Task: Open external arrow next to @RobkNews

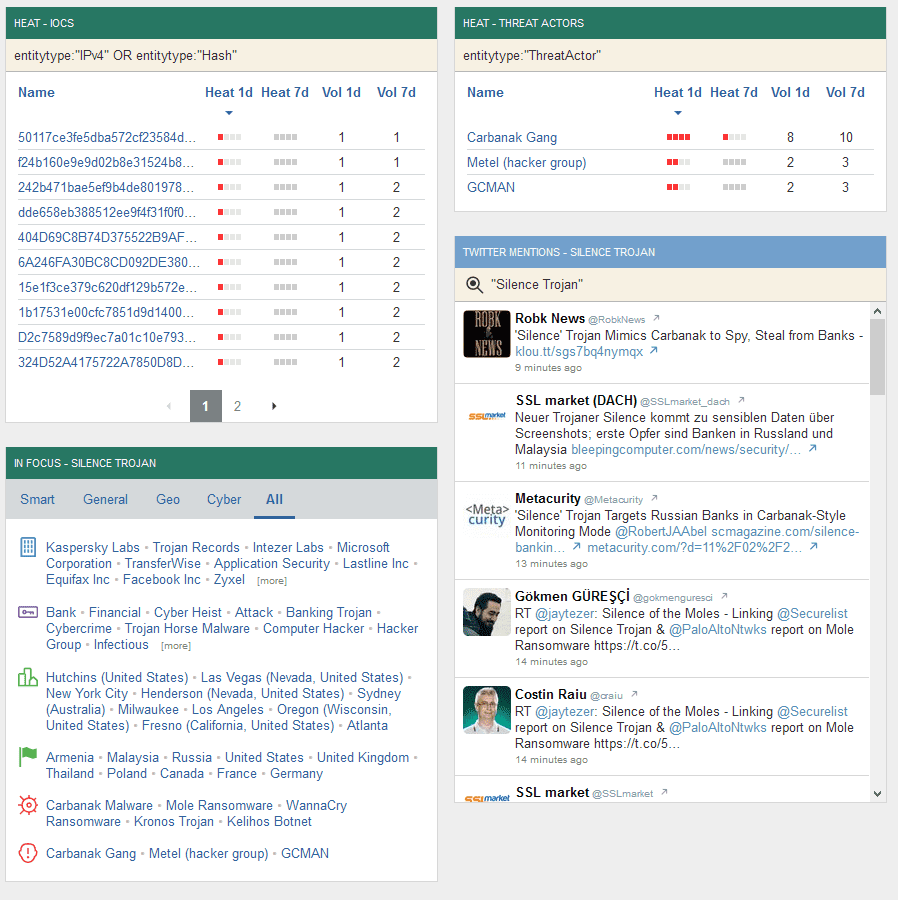Action: [656, 318]
